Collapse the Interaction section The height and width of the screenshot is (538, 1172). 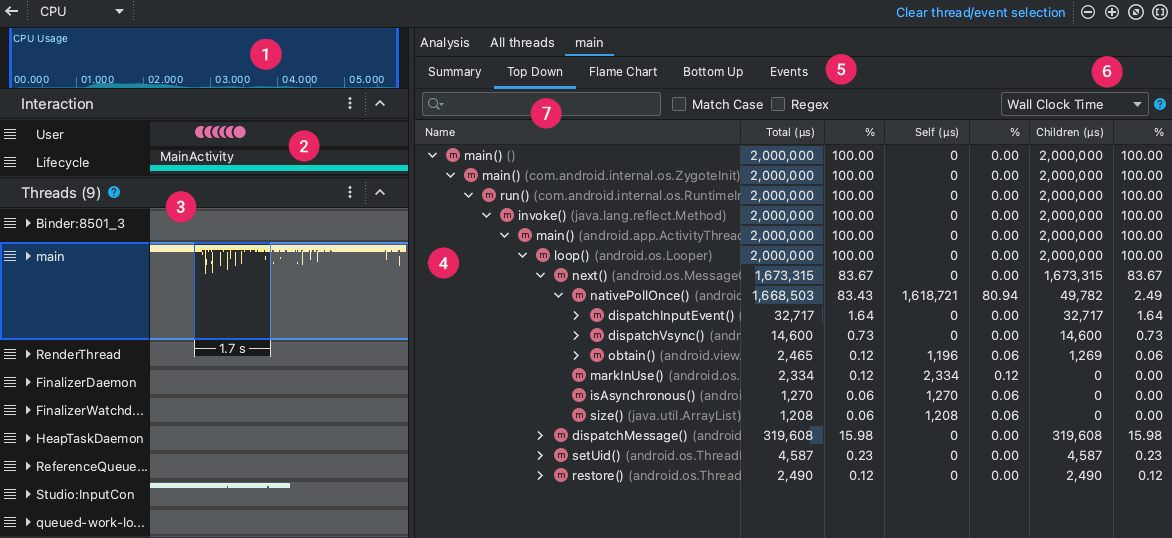(x=379, y=104)
